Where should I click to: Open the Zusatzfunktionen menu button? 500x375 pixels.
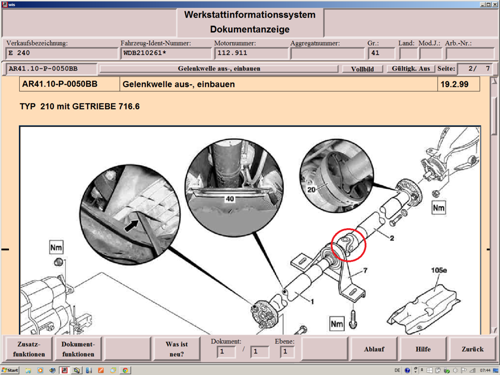(29, 349)
